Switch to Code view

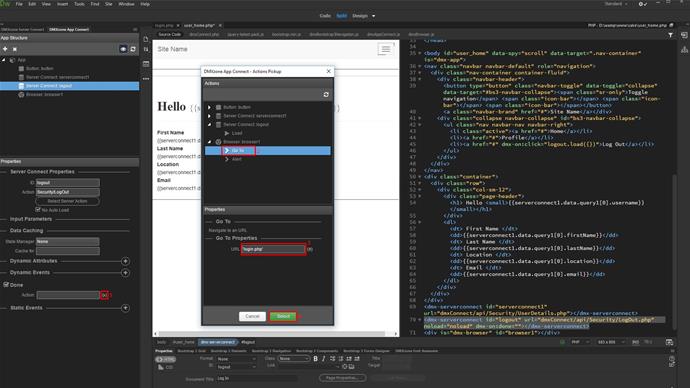(x=325, y=16)
